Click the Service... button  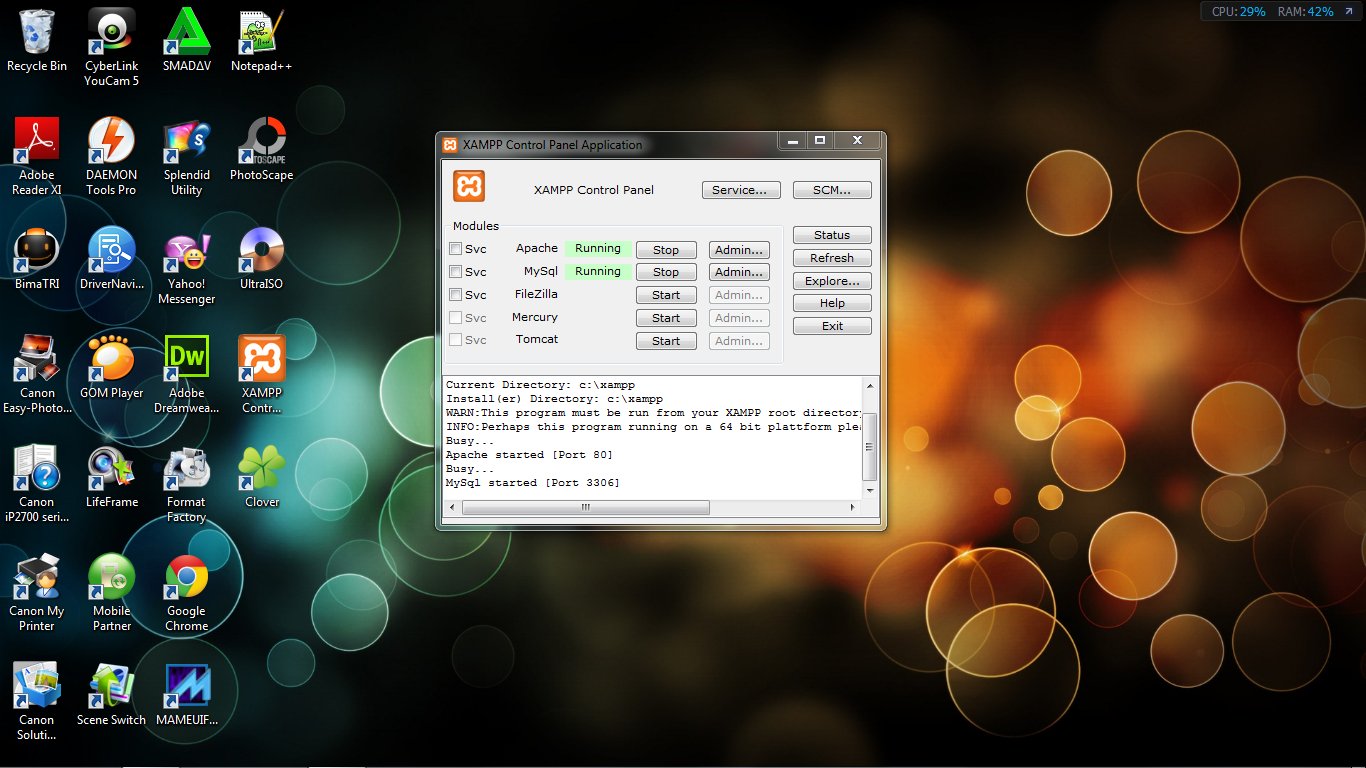coord(740,190)
